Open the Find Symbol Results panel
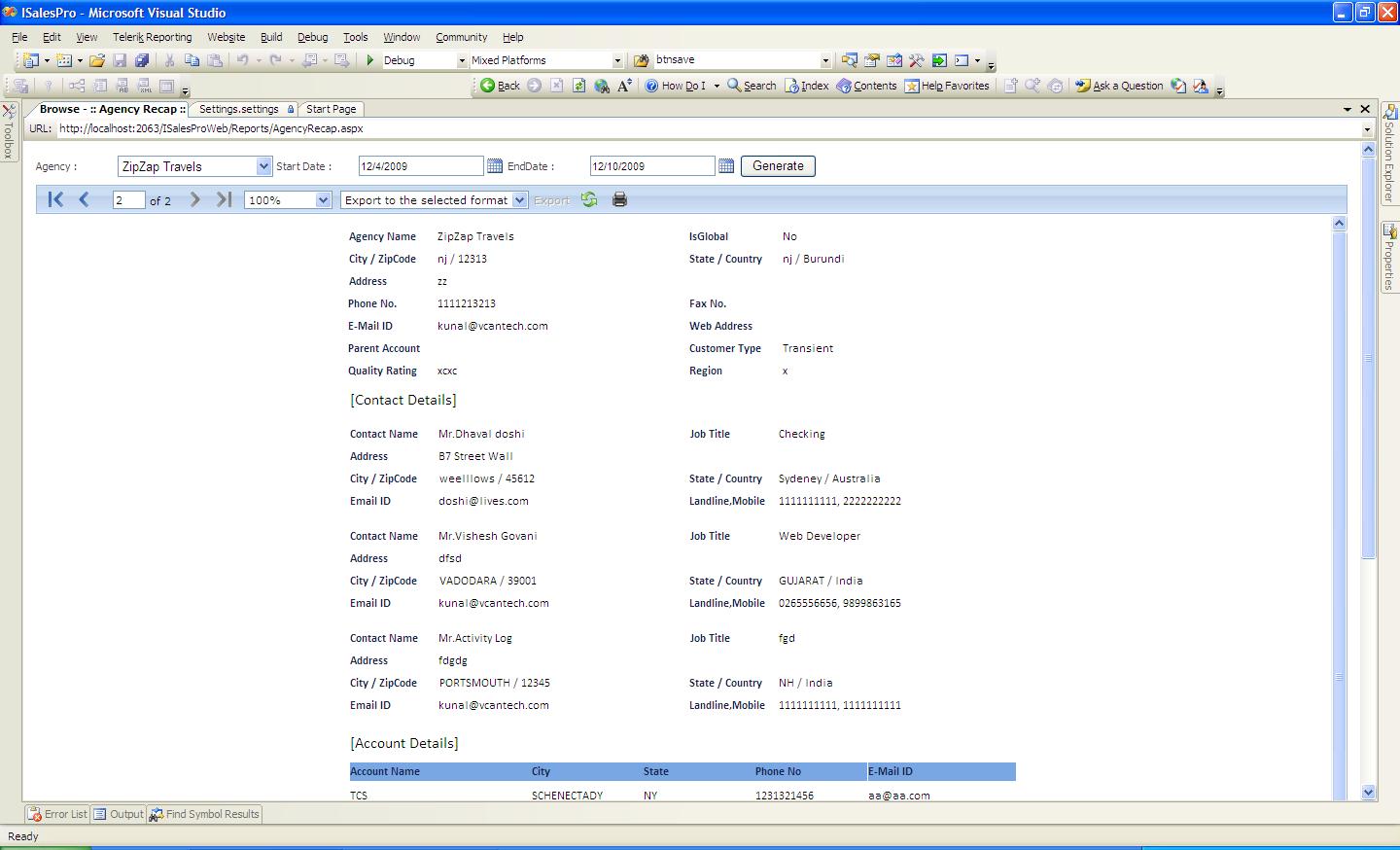Viewport: 1400px width, 850px height. click(204, 814)
